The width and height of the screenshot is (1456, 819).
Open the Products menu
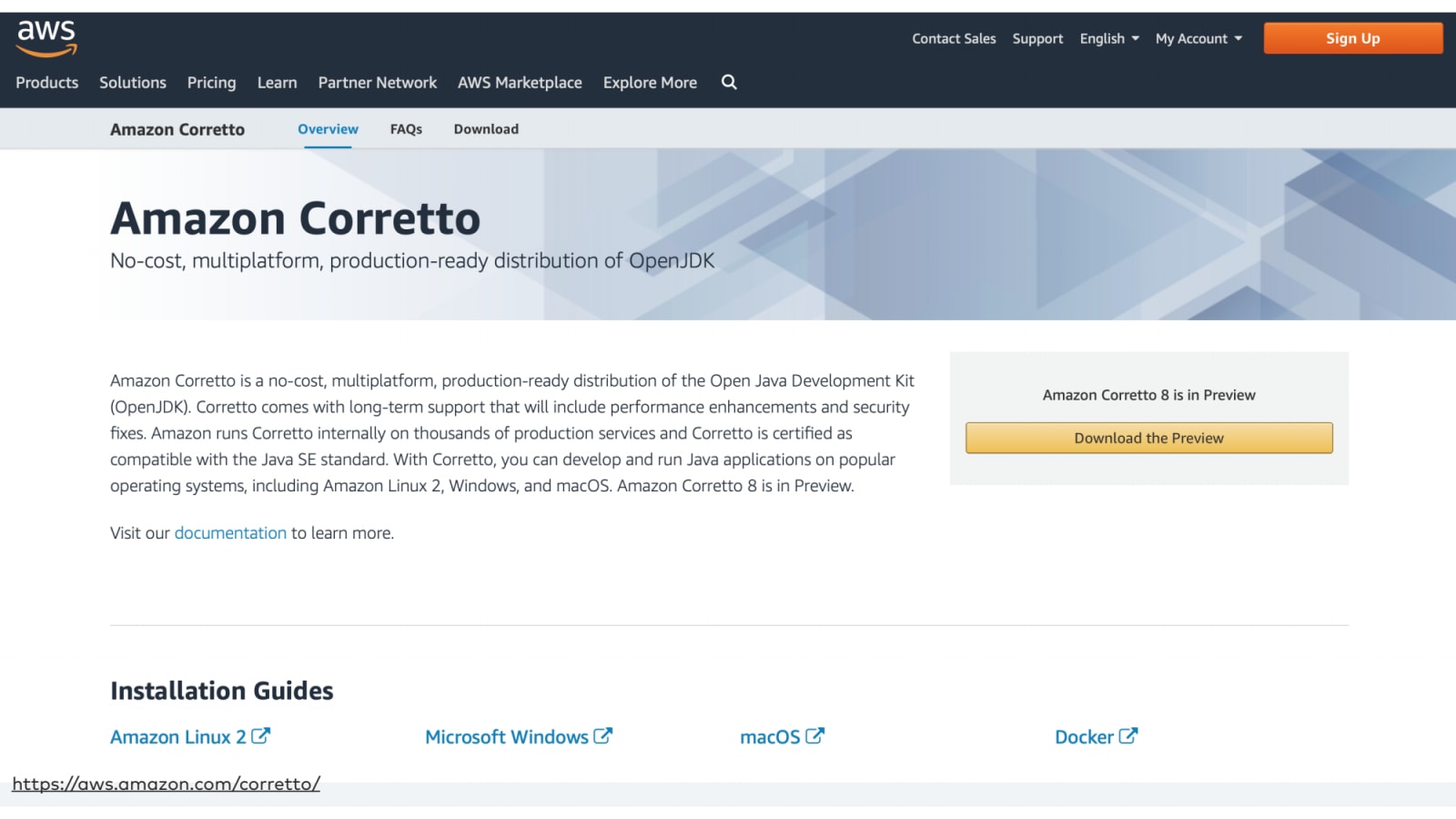tap(47, 82)
